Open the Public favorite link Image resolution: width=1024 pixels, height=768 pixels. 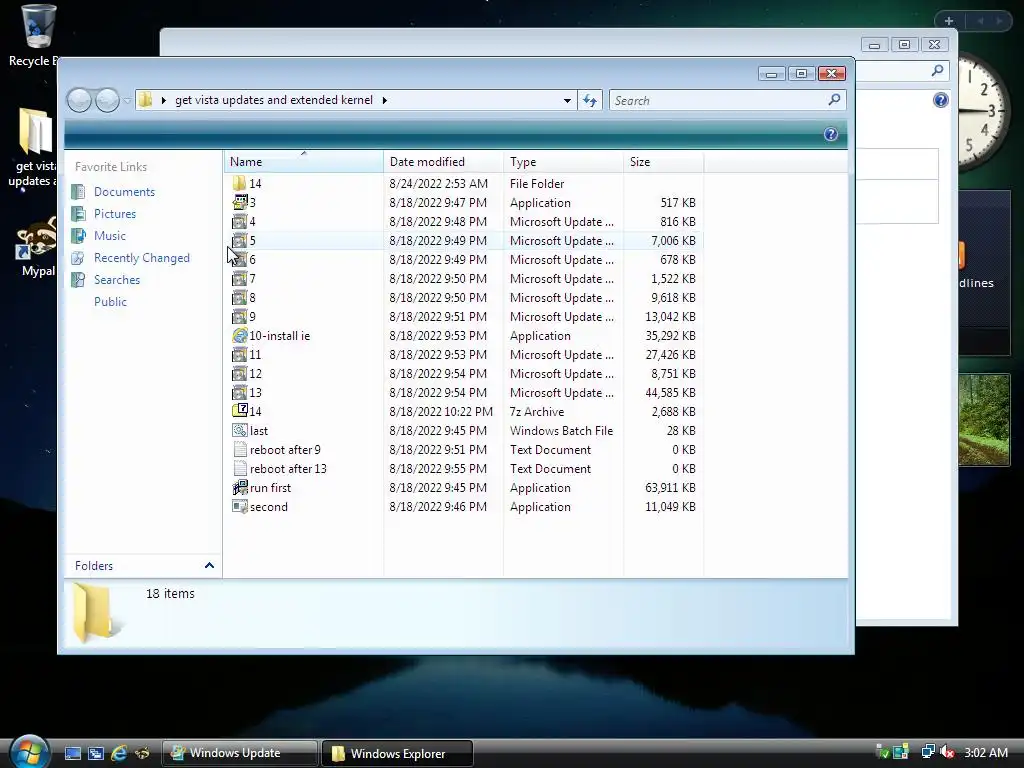(110, 302)
